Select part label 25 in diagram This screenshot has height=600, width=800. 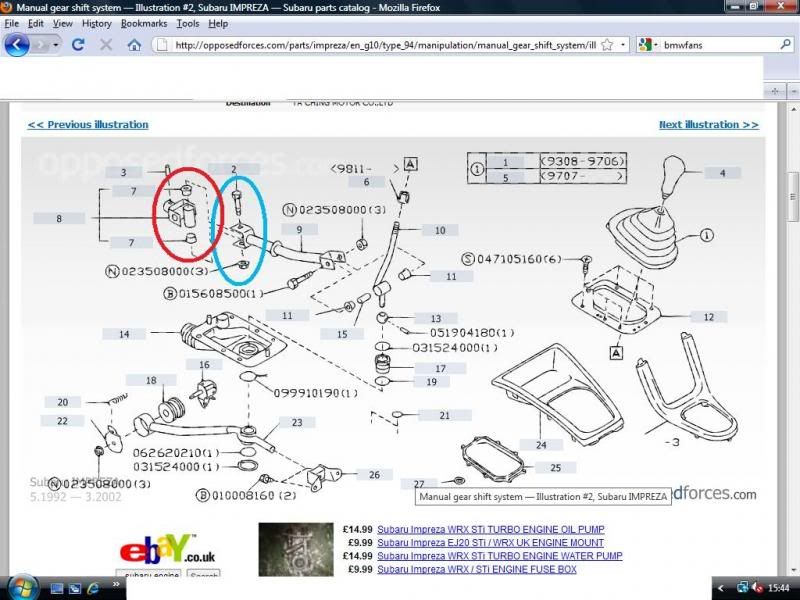(x=556, y=467)
